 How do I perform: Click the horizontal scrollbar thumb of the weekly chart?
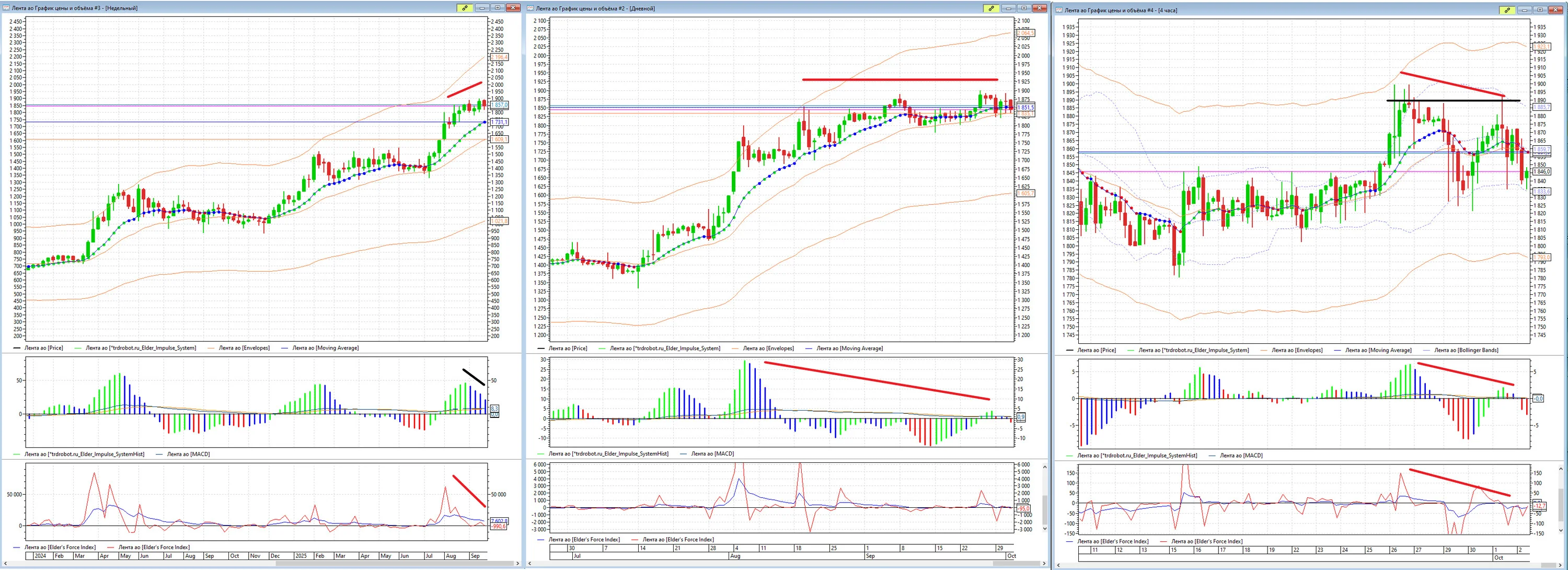(396, 564)
